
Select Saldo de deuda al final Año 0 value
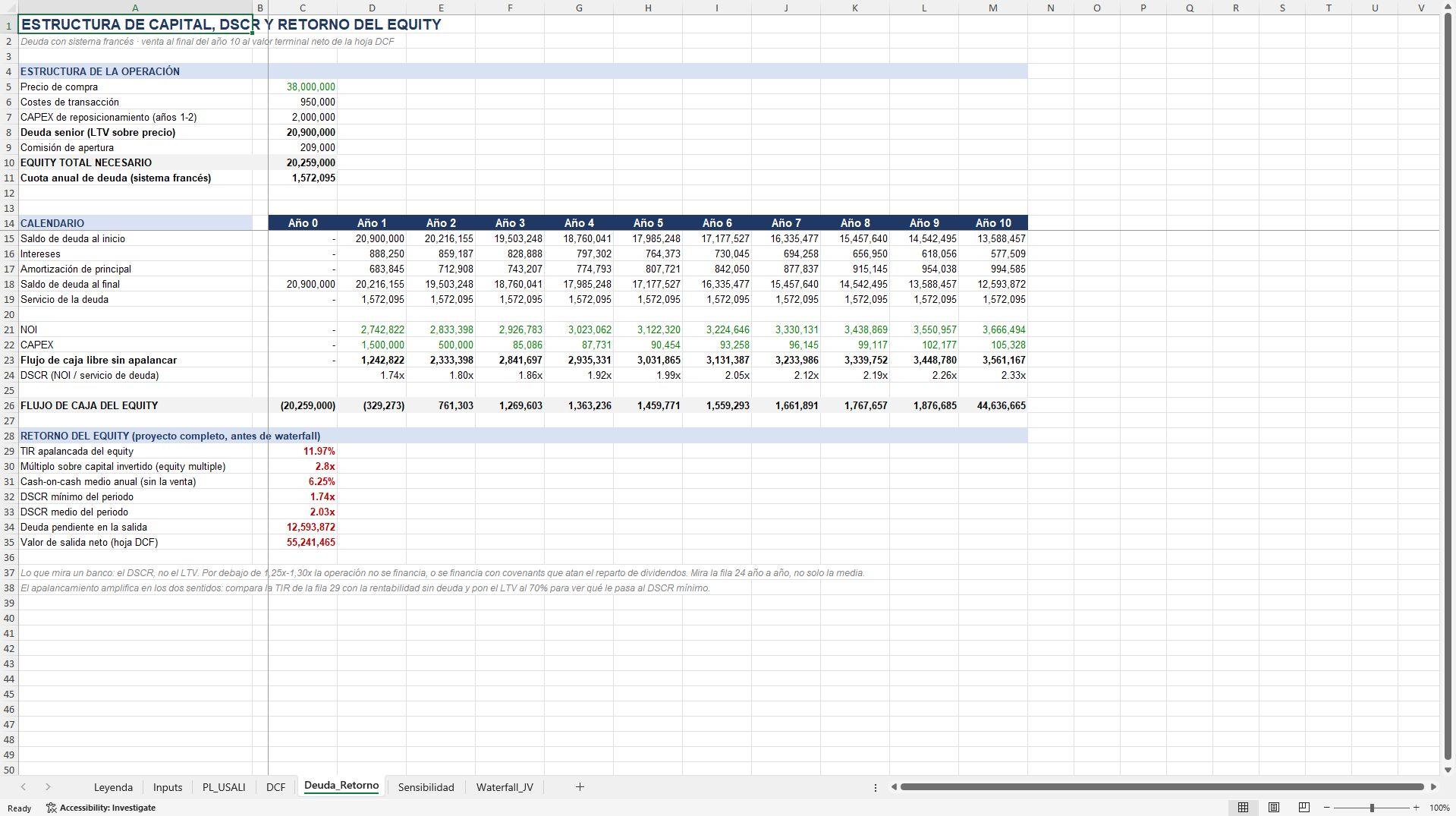point(302,284)
